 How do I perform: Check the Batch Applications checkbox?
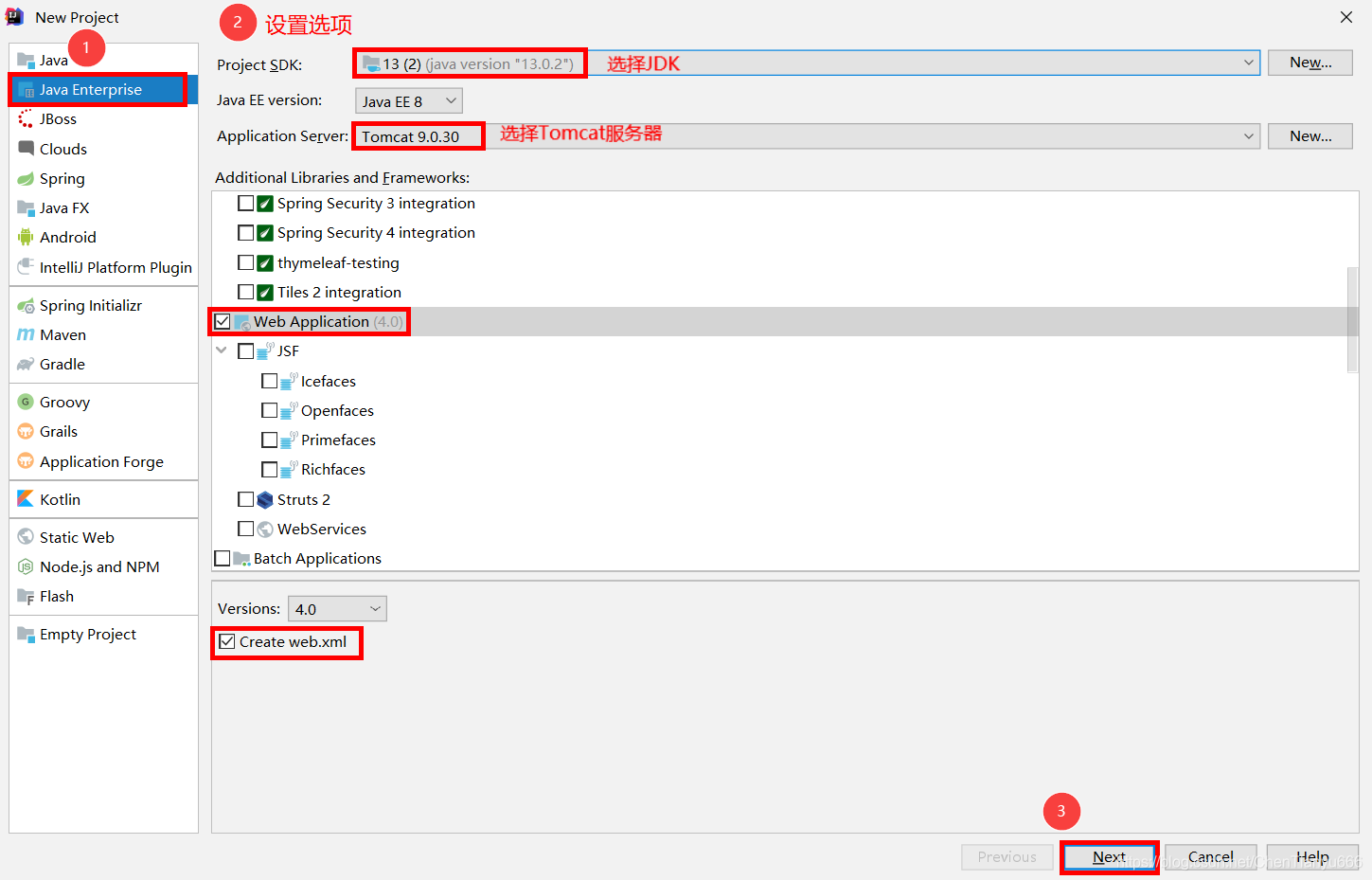223,559
